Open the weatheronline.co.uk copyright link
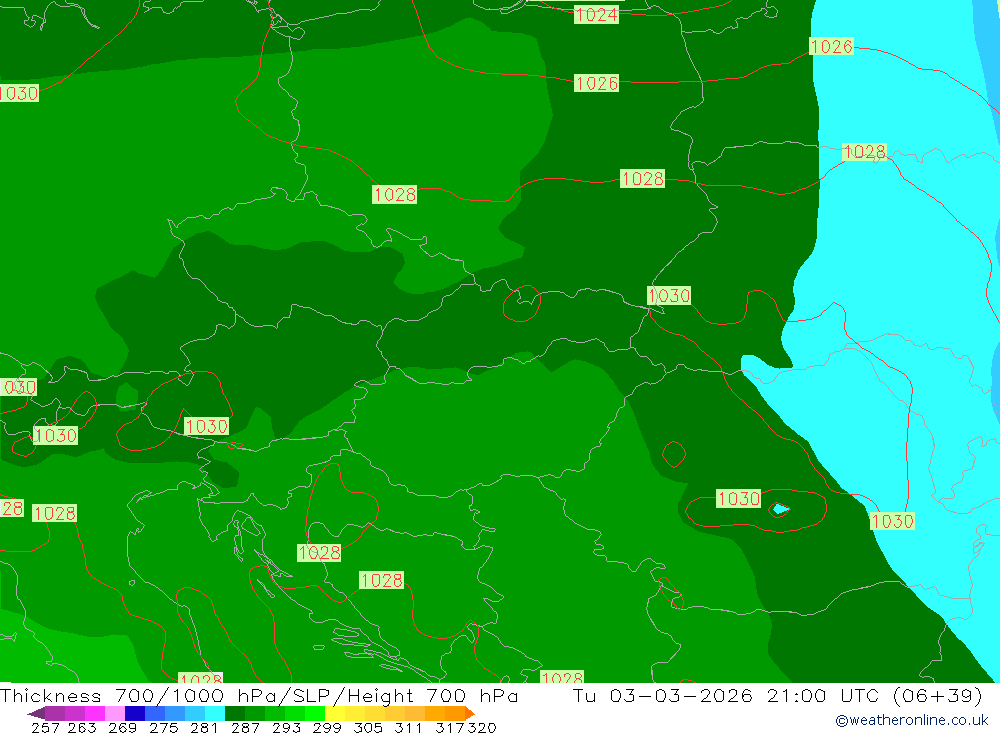This screenshot has height=733, width=1000. [x=911, y=720]
